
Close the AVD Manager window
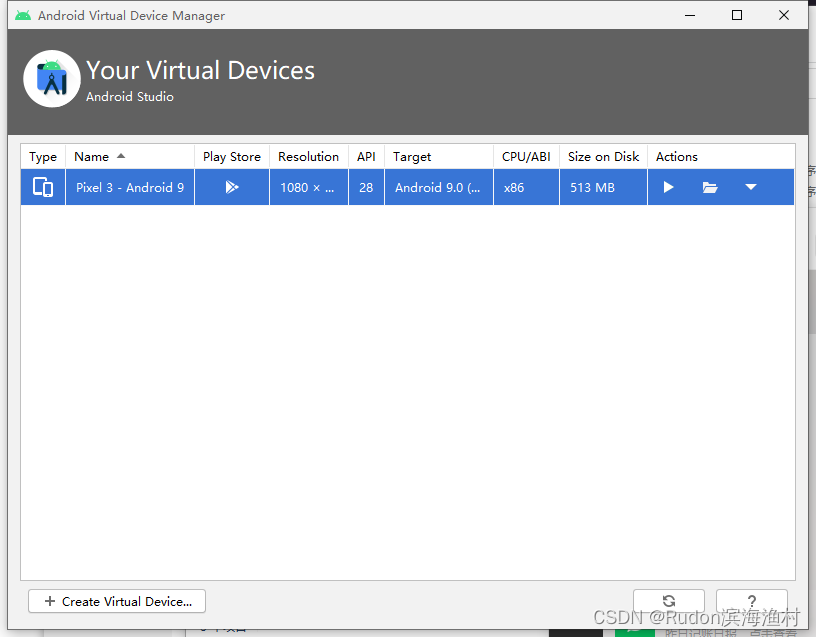tap(784, 15)
